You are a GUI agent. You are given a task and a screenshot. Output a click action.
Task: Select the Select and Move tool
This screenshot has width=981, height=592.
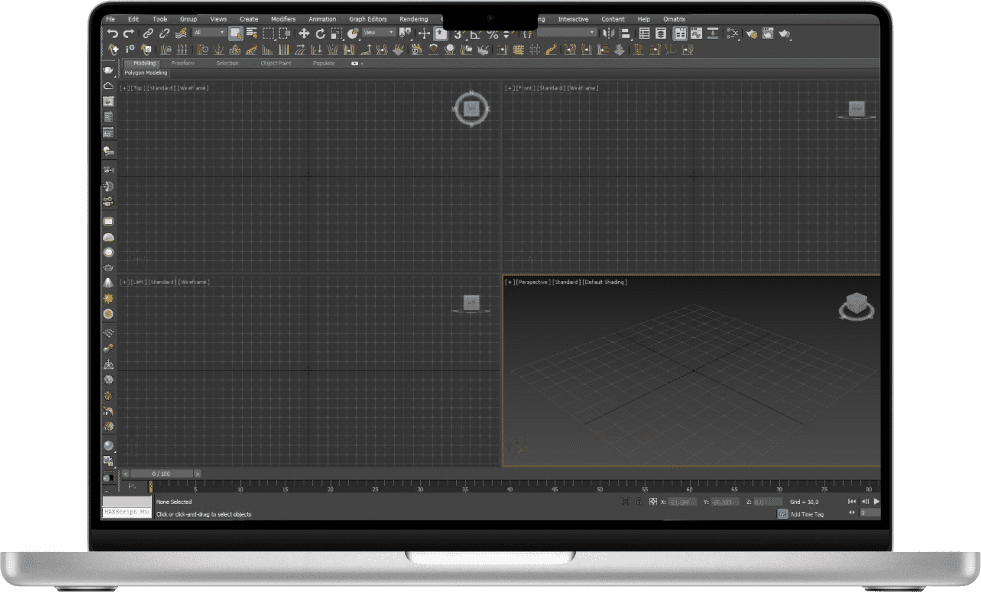(x=304, y=33)
